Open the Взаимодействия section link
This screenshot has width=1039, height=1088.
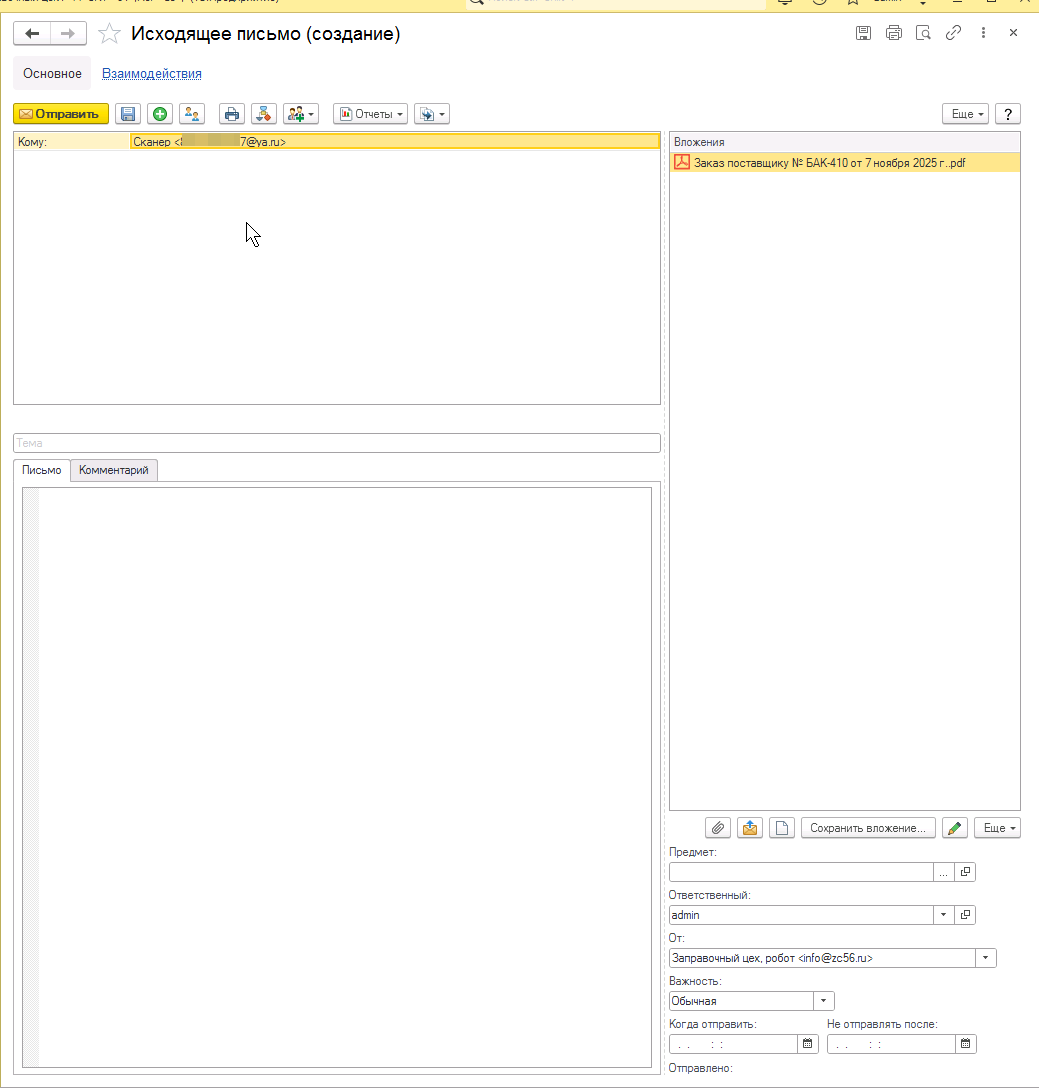(152, 74)
